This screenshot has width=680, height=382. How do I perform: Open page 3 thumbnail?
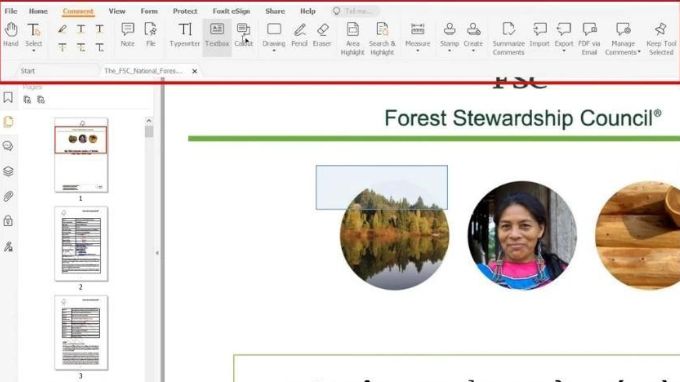[81, 333]
